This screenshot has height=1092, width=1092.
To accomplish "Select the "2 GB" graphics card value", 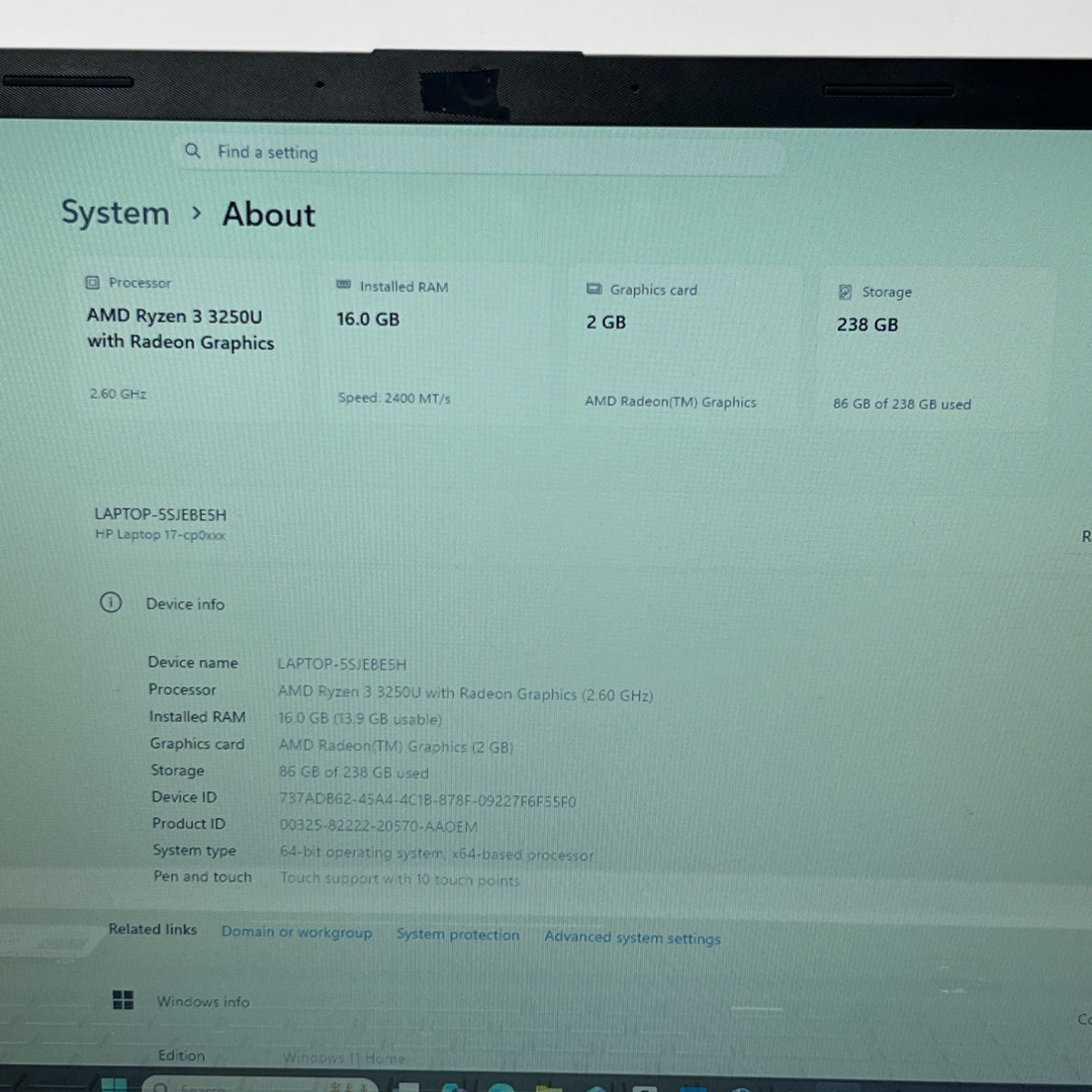I will pos(606,322).
